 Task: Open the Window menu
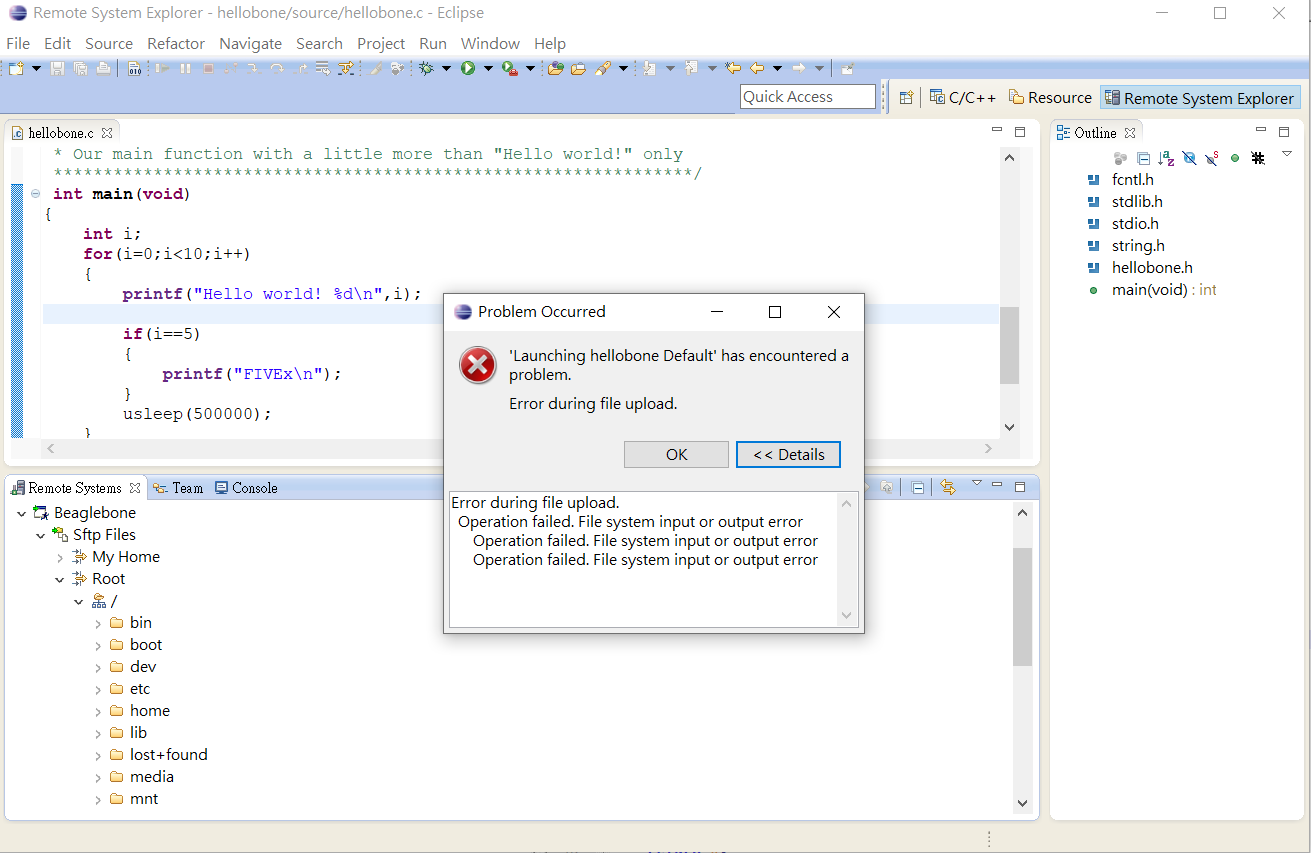point(490,43)
